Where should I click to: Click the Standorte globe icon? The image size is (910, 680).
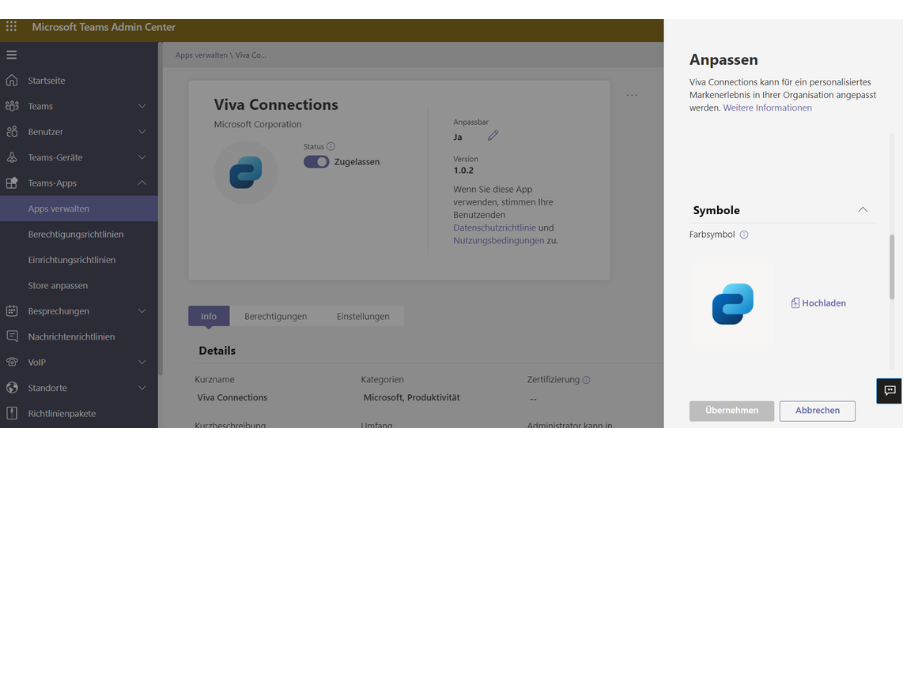pyautogui.click(x=12, y=388)
